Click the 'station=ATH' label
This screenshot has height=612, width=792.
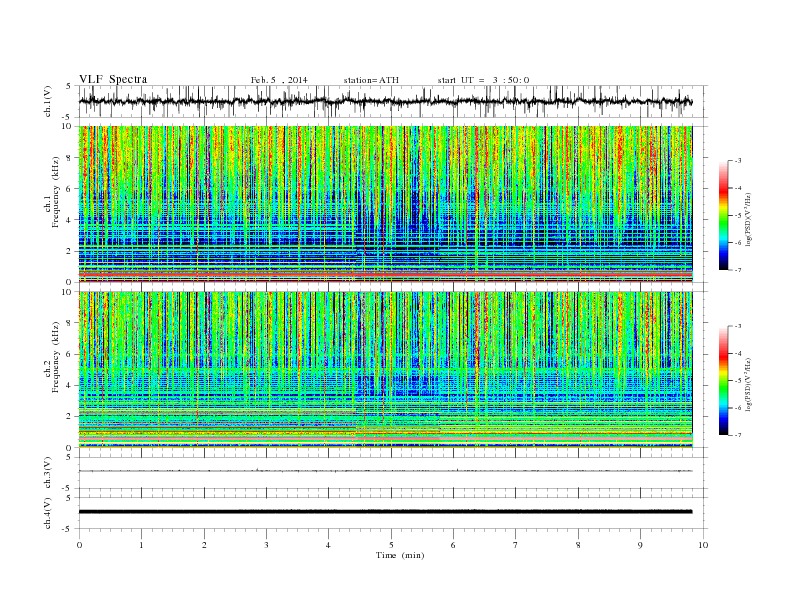371,80
